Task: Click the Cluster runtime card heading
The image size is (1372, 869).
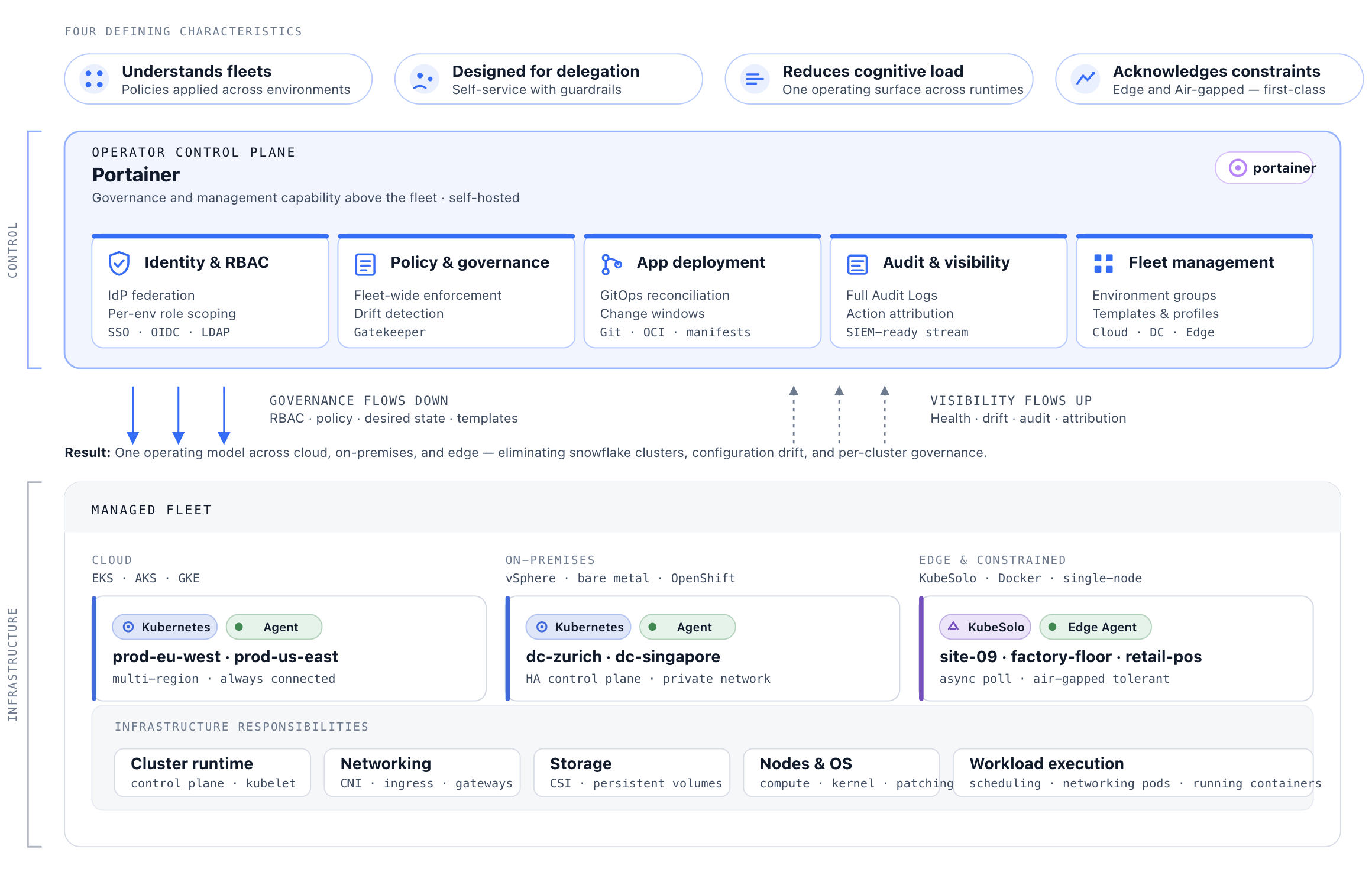Action: (x=192, y=764)
